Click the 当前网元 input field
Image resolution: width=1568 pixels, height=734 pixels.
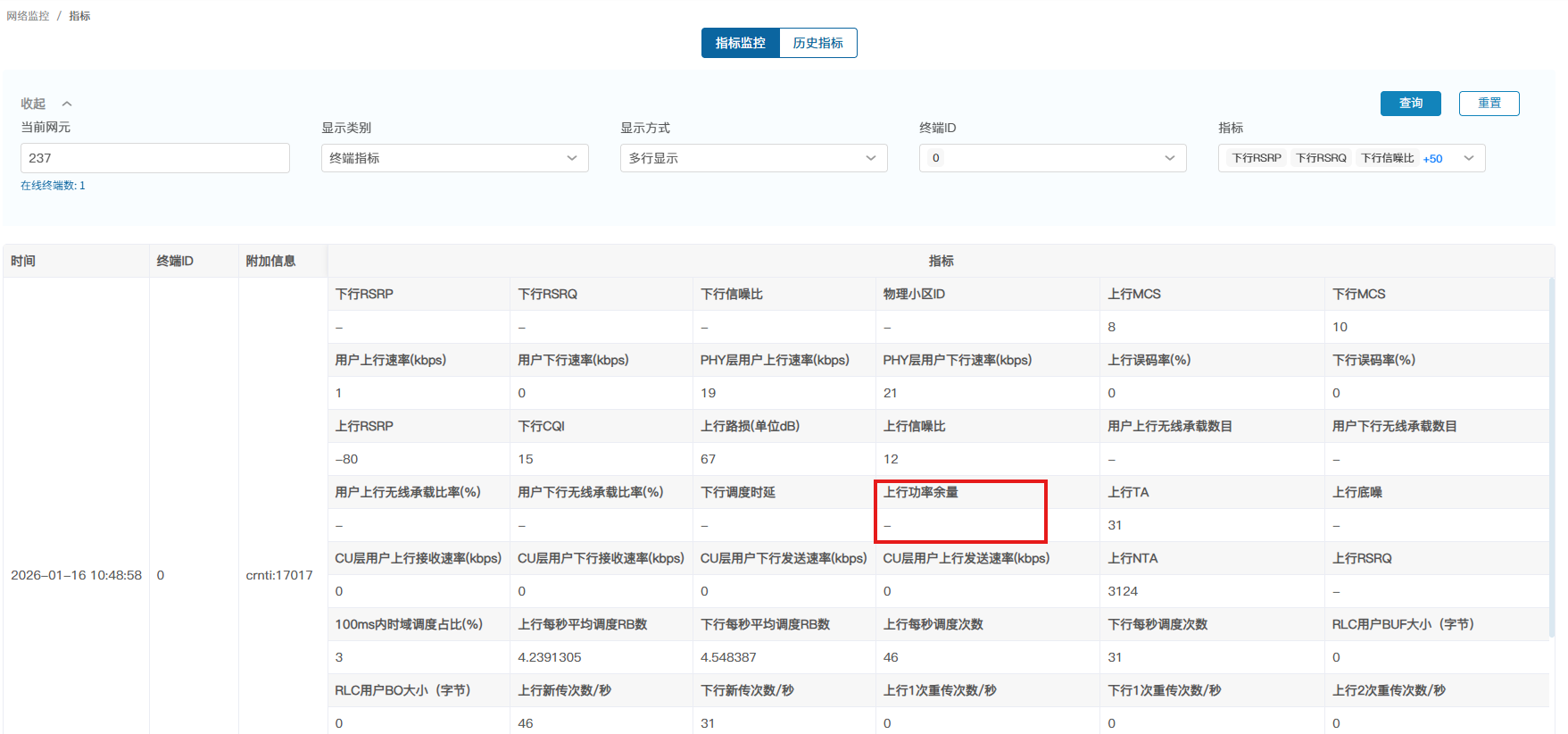[154, 158]
